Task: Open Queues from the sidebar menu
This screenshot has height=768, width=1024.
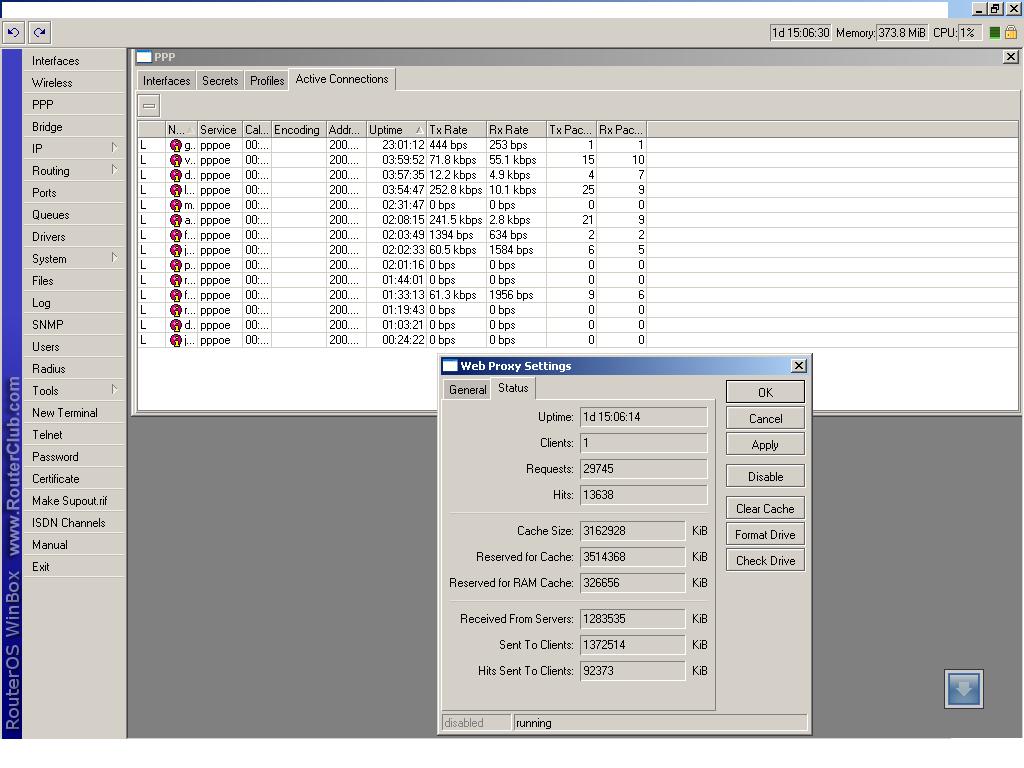Action: (51, 215)
